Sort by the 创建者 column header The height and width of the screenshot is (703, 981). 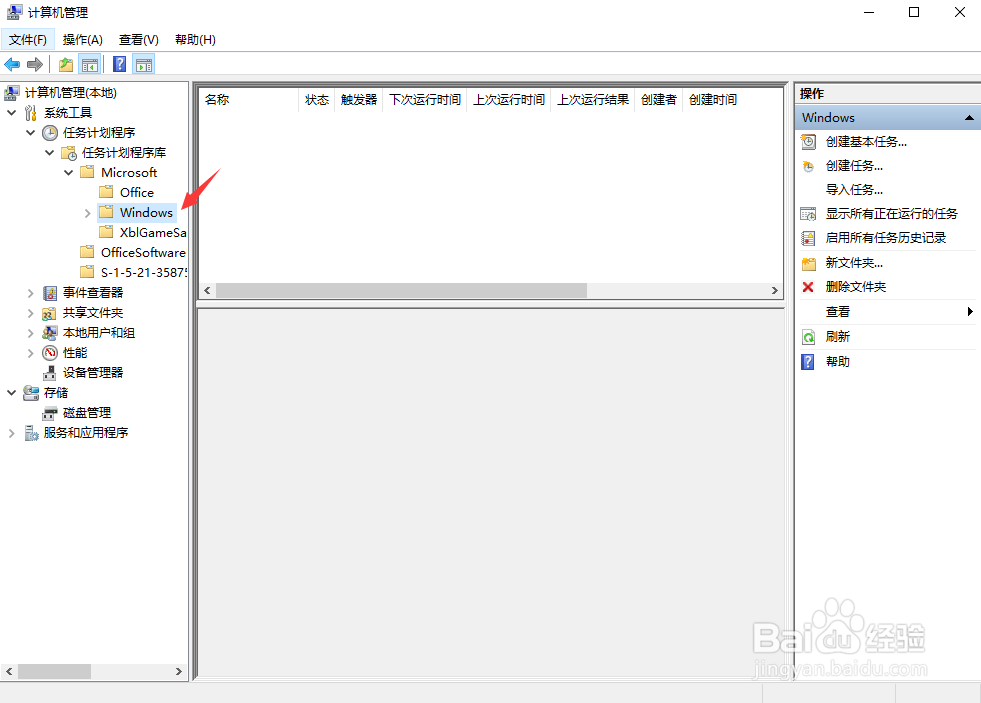tap(659, 99)
